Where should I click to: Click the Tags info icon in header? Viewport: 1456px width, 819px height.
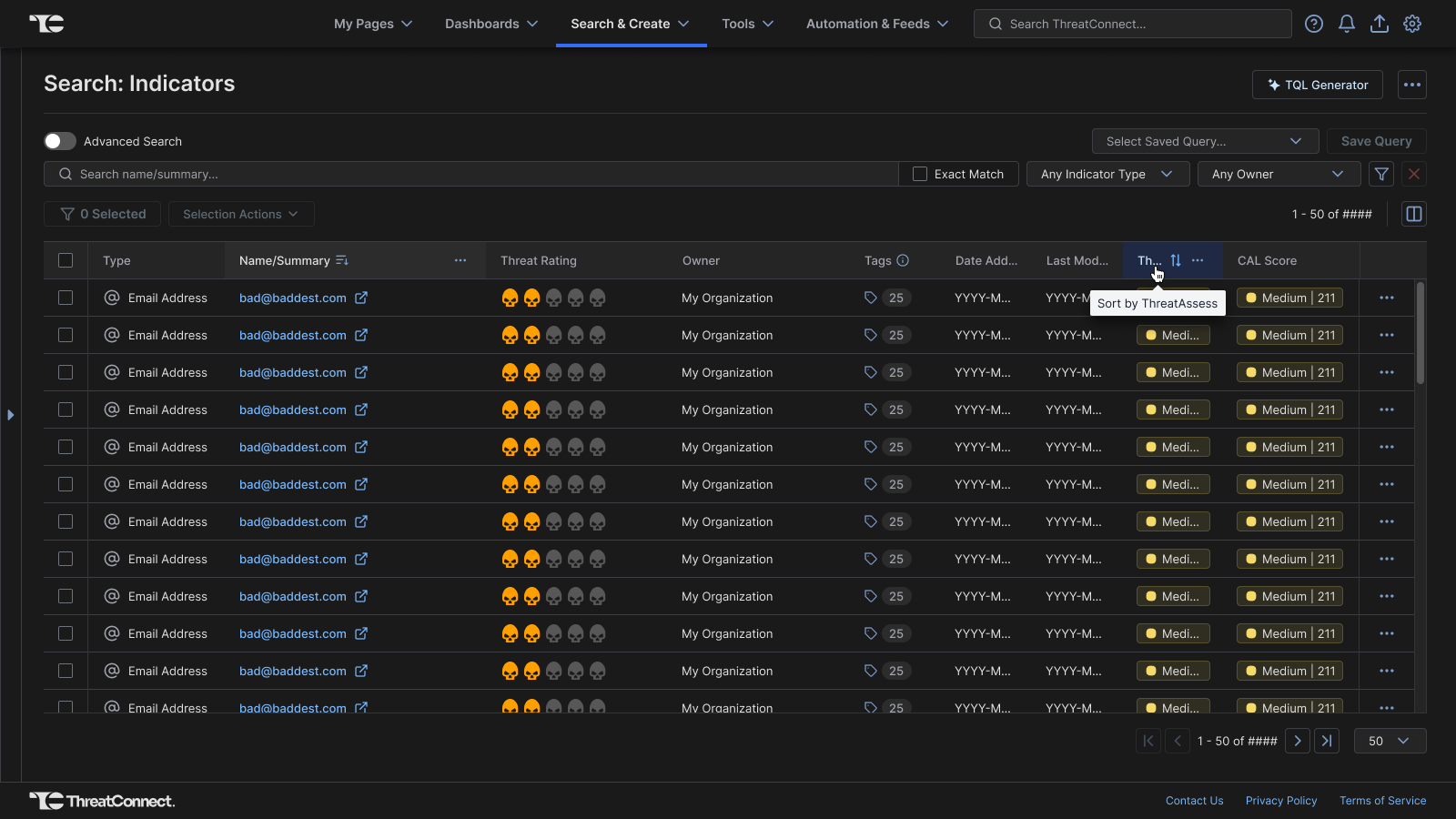[903, 260]
